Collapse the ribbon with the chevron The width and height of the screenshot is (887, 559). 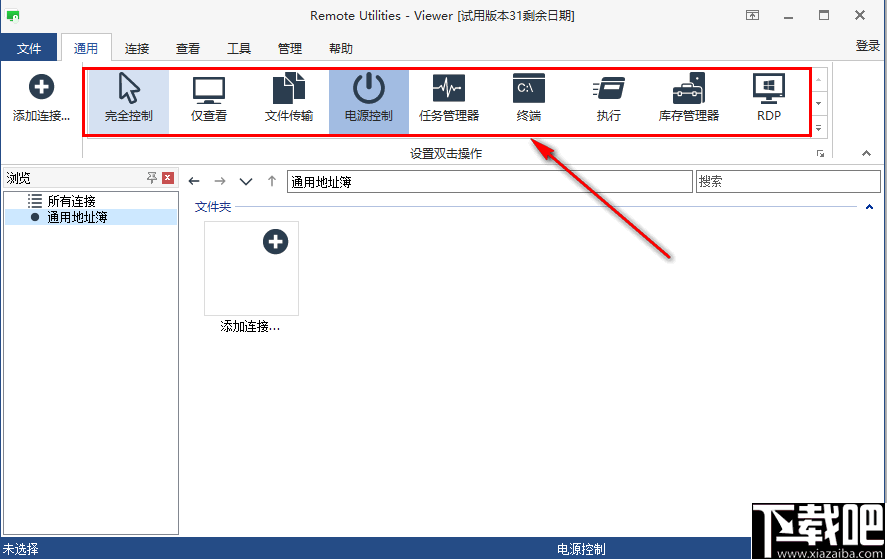pos(866,153)
